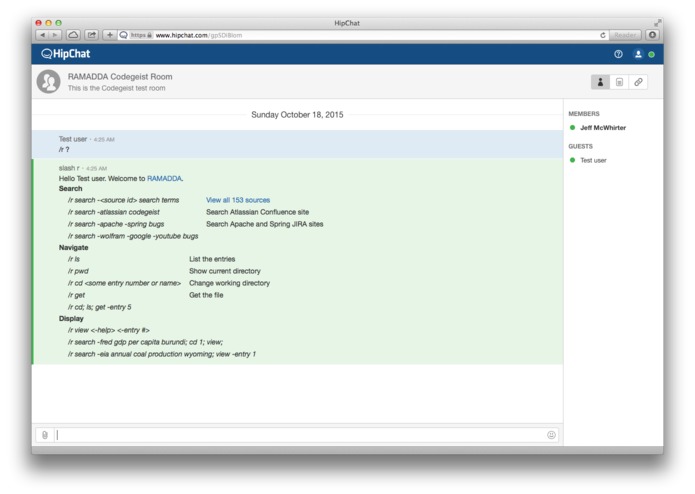
Task: Click 'List the entries' description
Action: click(212, 259)
